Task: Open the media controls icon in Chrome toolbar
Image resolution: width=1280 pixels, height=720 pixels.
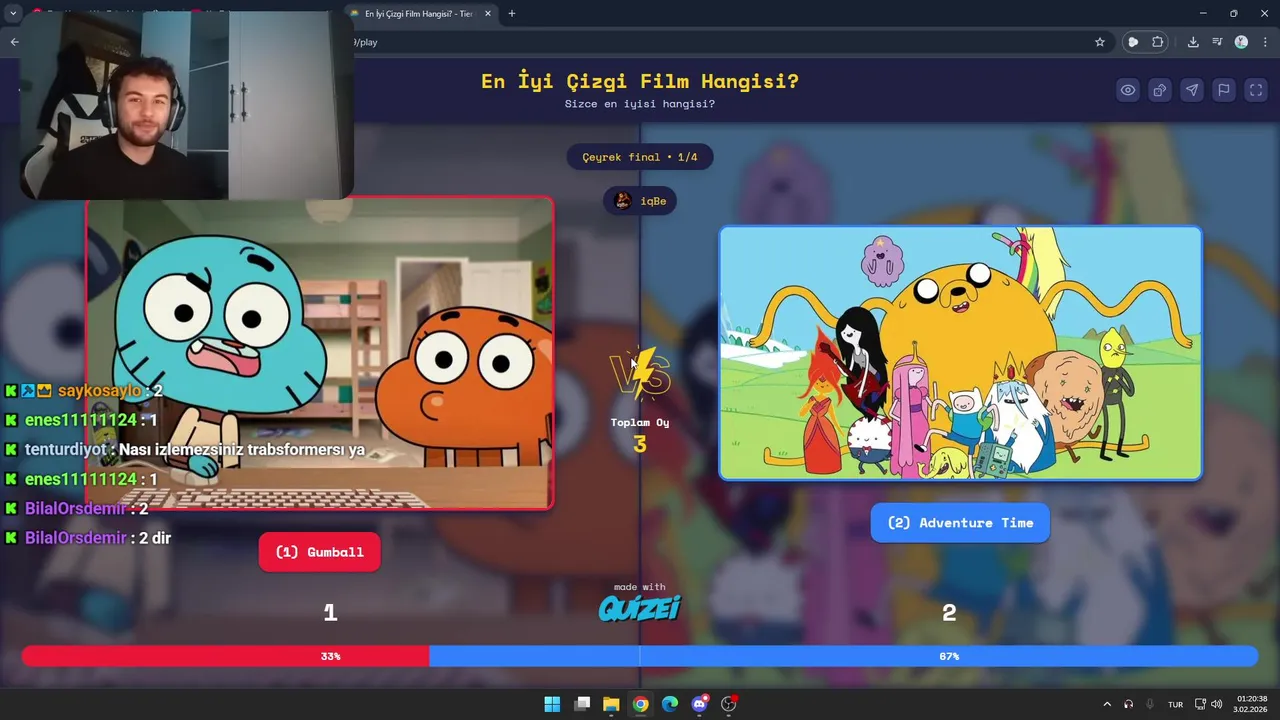Action: 1217,42
